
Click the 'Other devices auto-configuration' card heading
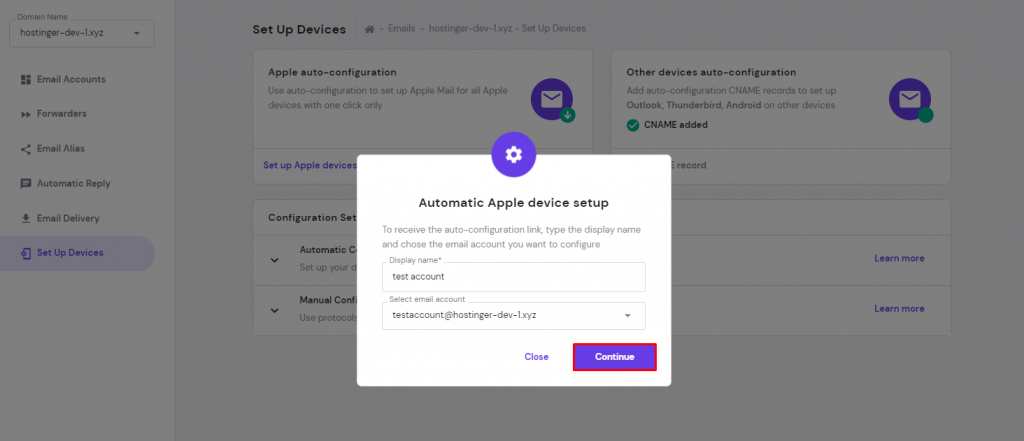(711, 72)
